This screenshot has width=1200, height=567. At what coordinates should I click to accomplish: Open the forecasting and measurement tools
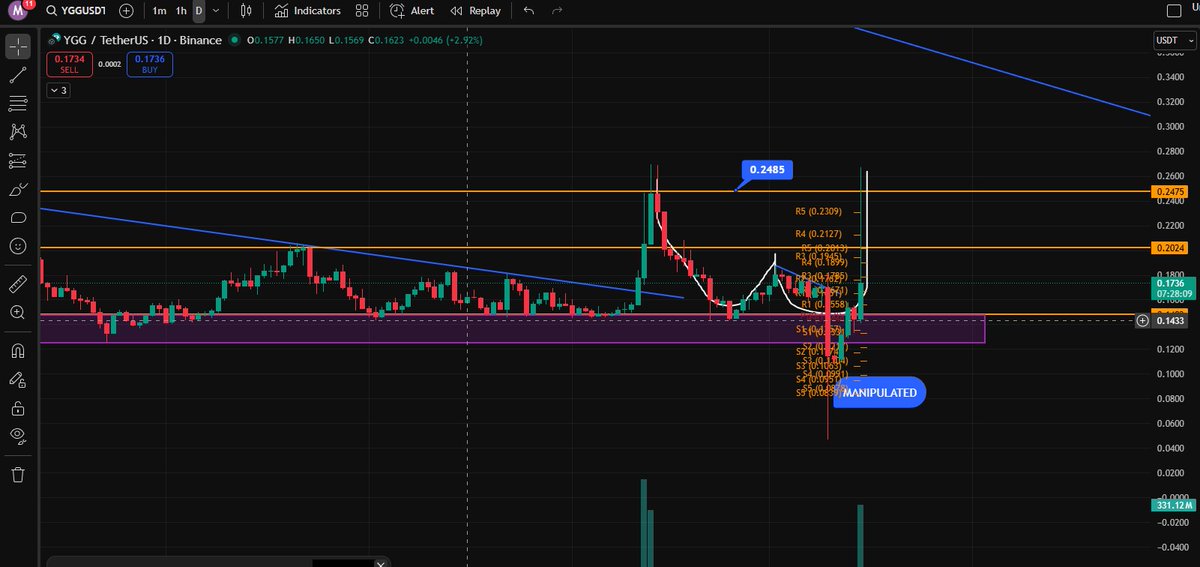pos(17,160)
